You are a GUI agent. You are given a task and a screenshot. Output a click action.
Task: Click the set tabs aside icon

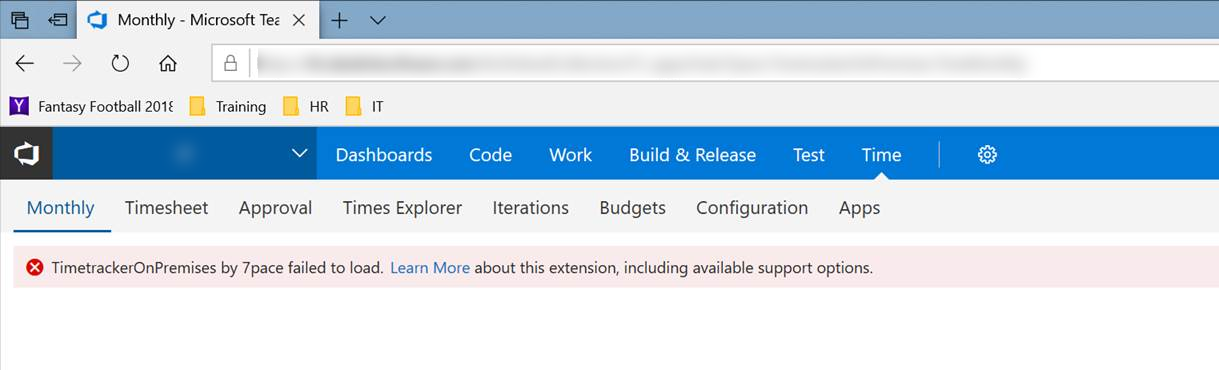59,19
